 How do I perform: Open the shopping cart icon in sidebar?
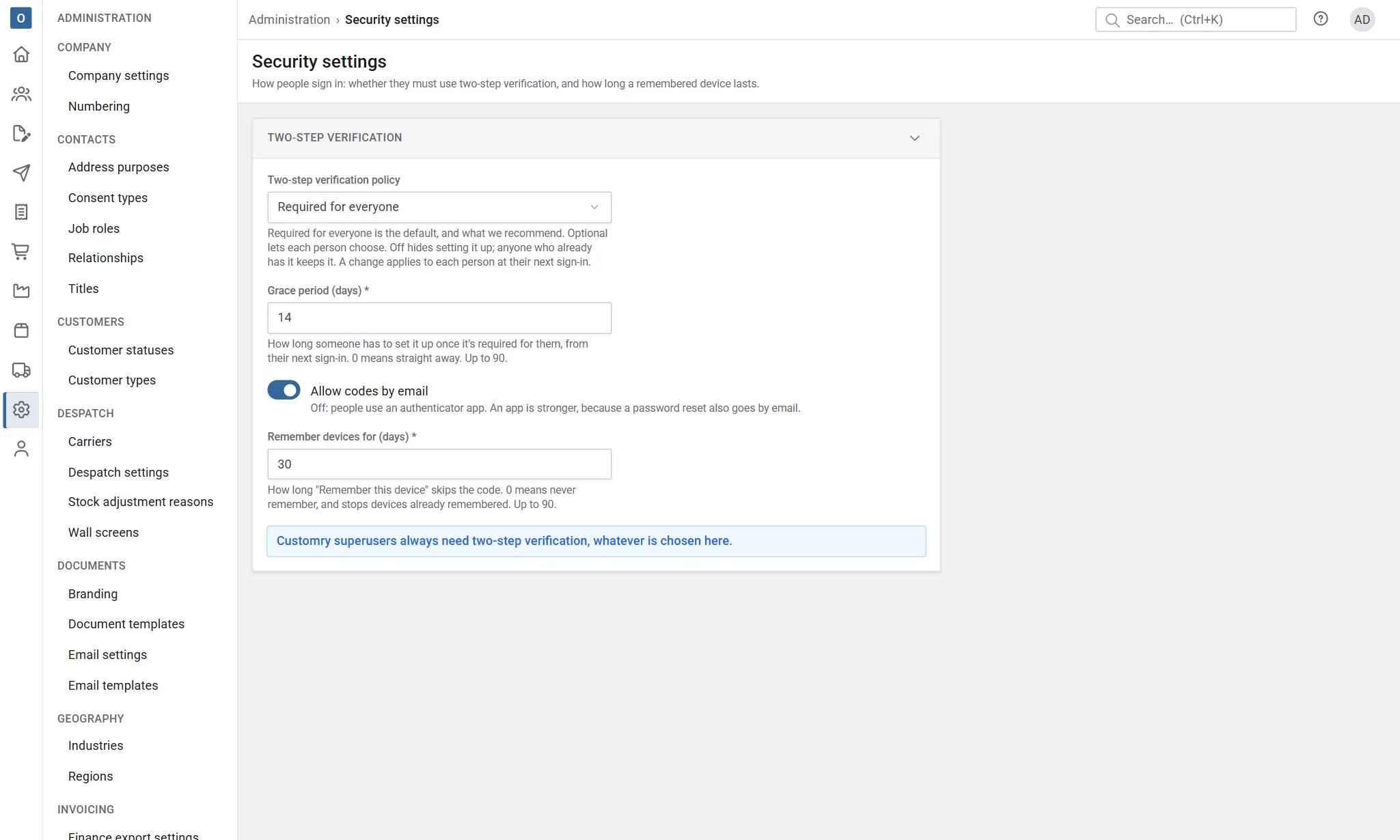pyautogui.click(x=21, y=252)
